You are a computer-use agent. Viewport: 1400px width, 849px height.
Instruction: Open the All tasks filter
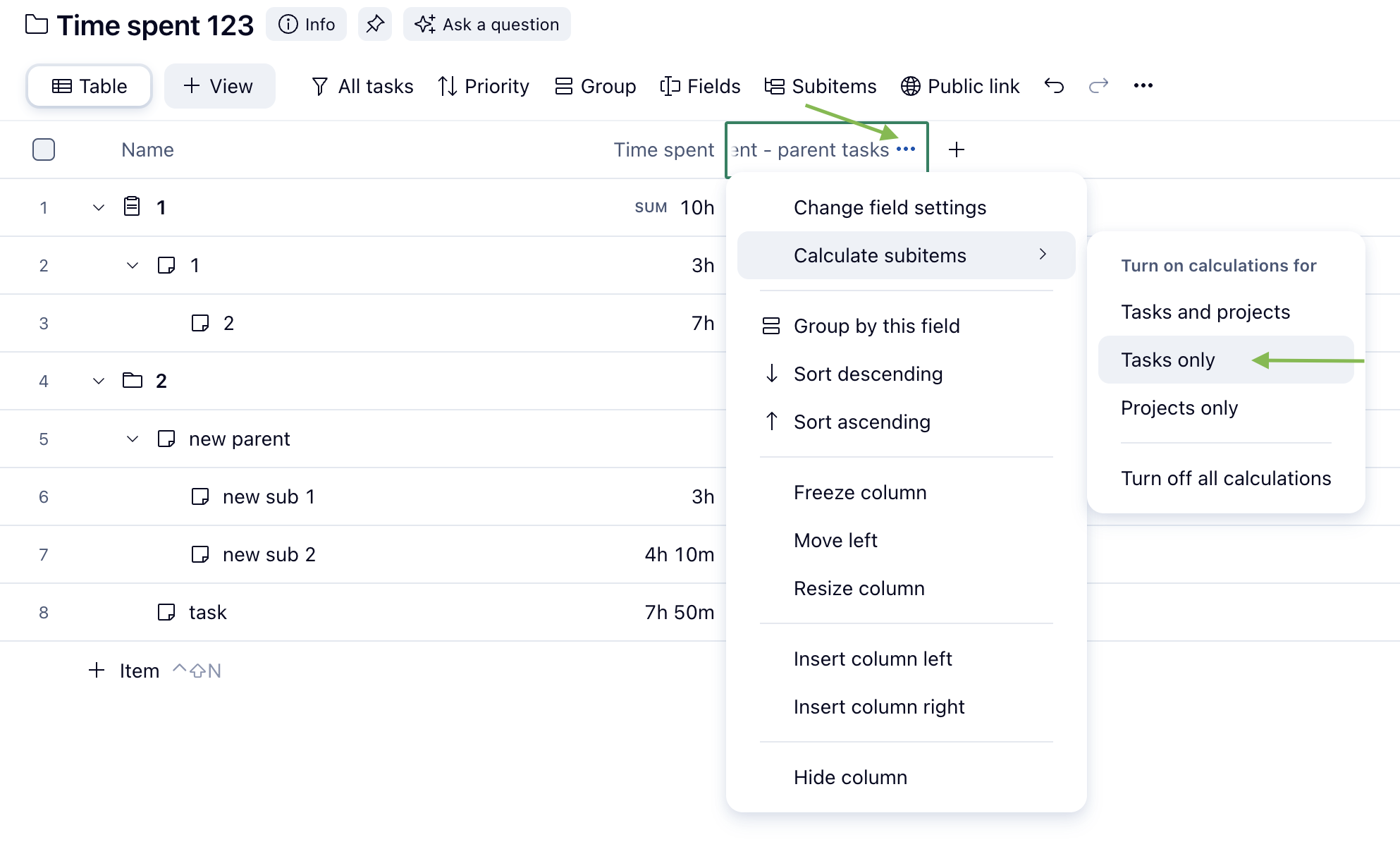362,86
